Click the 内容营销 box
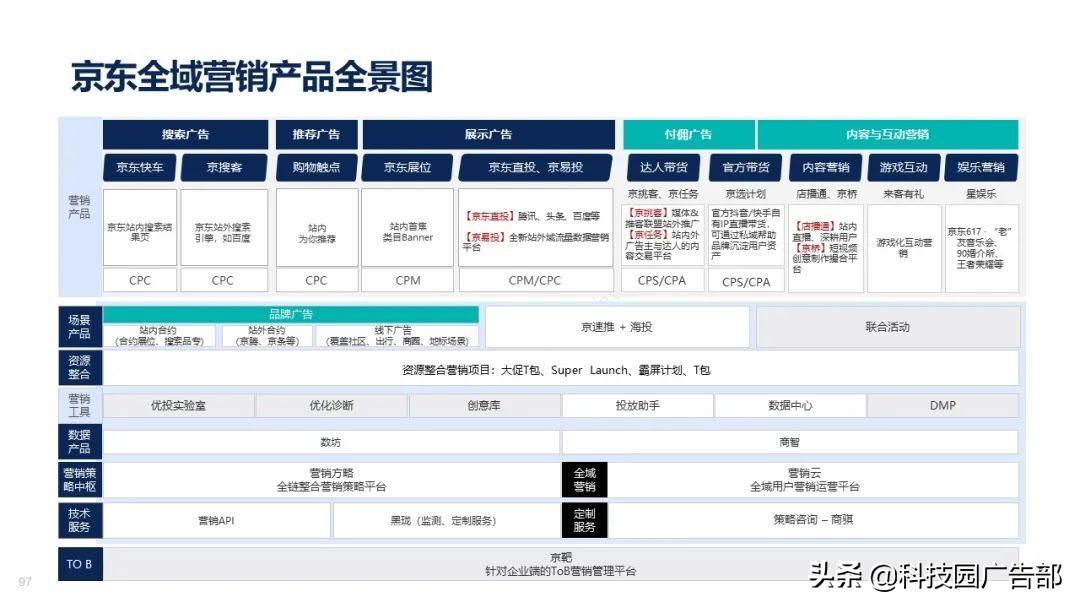The image size is (1080, 608). click(x=826, y=167)
